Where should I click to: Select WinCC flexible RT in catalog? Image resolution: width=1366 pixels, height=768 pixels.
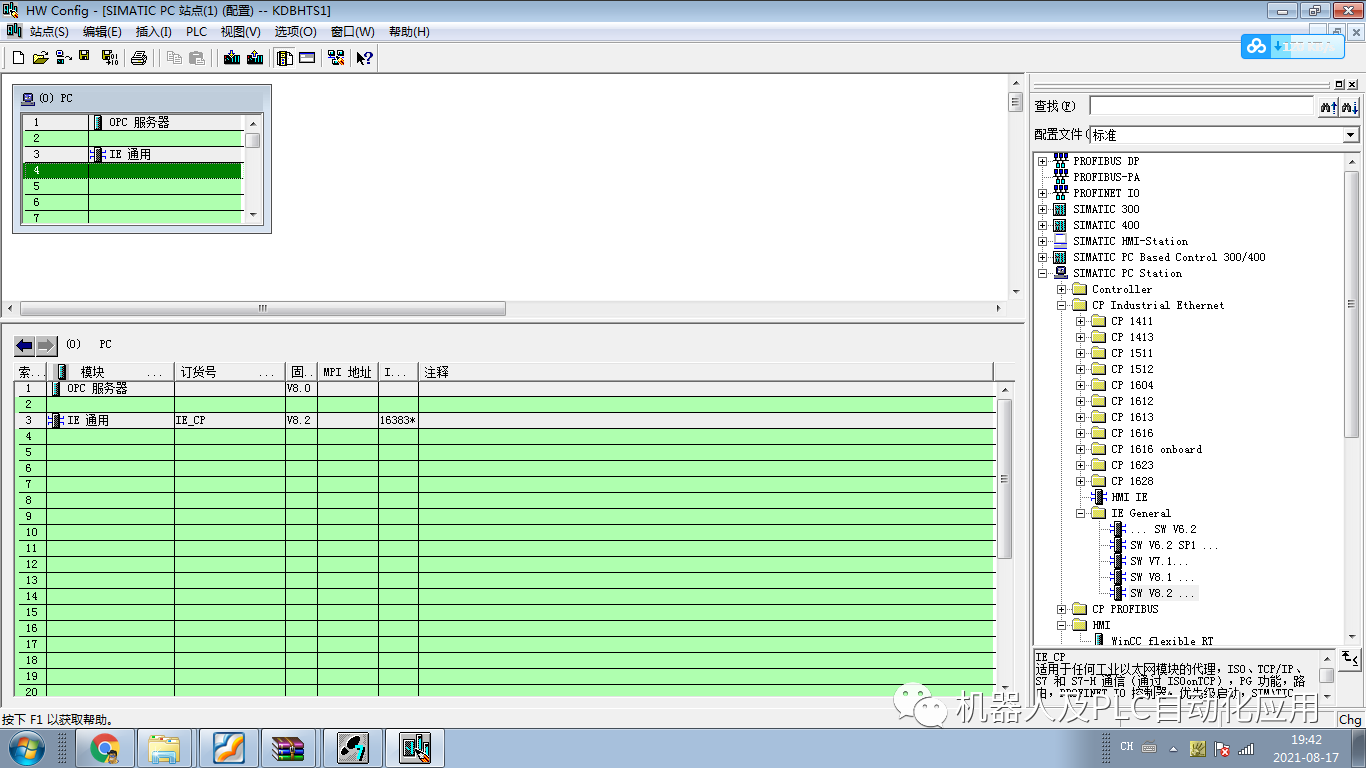coord(1162,641)
